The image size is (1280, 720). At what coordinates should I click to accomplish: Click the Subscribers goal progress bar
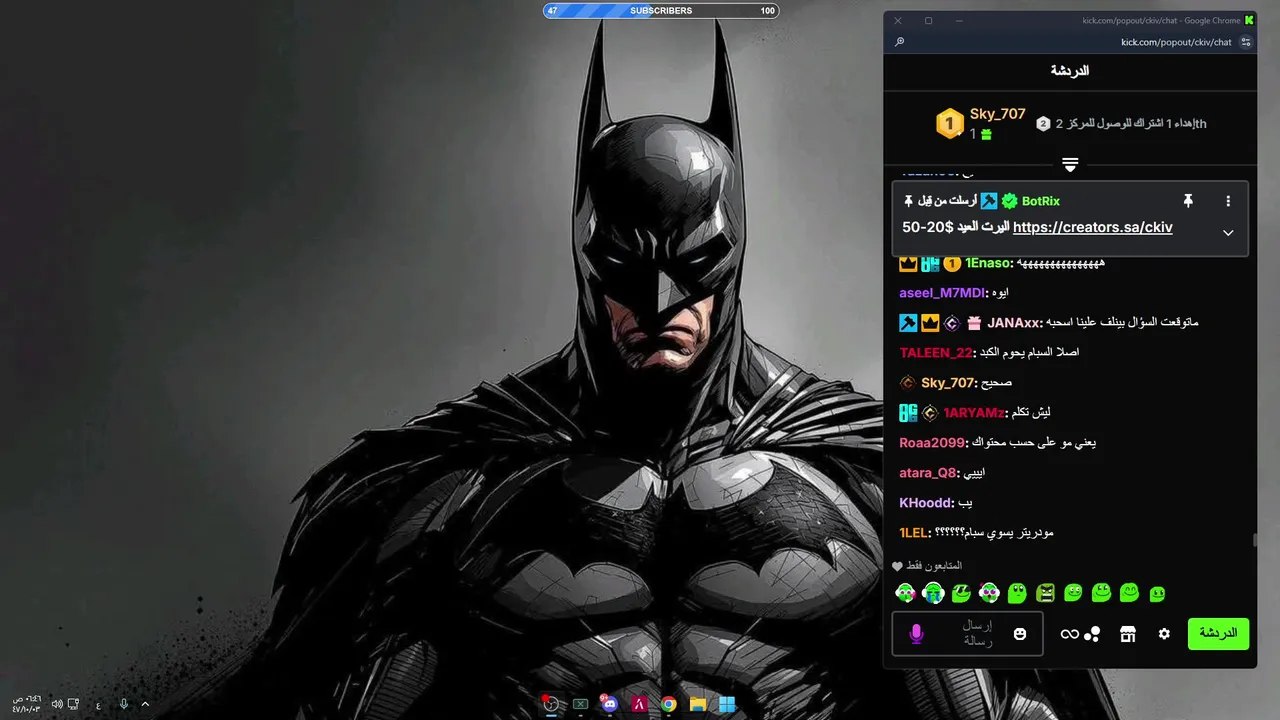coord(661,11)
